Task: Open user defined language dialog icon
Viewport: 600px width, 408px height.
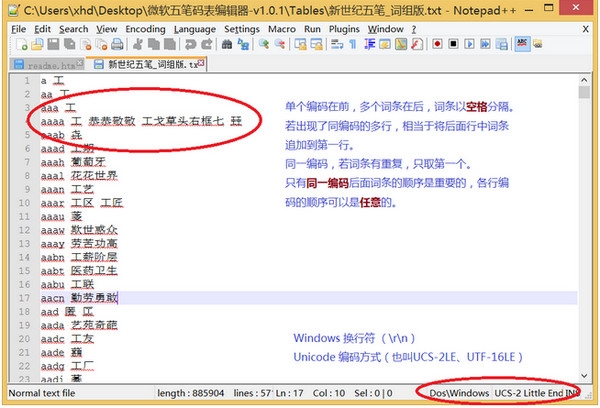Action: point(385,44)
